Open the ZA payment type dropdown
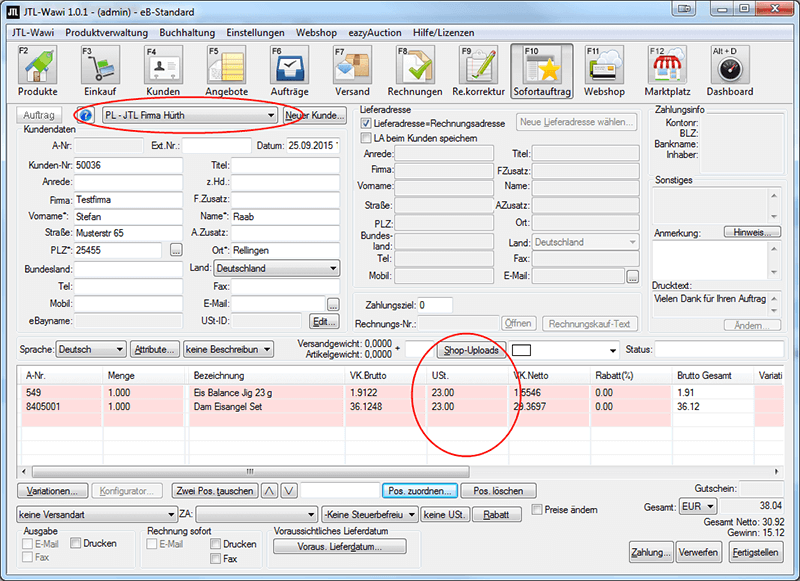The width and height of the screenshot is (800, 581). click(x=256, y=514)
